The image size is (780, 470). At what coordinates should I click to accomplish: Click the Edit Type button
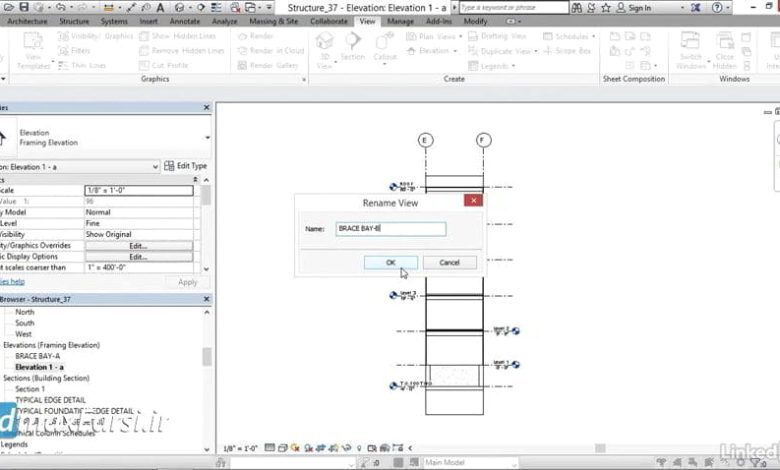point(186,166)
